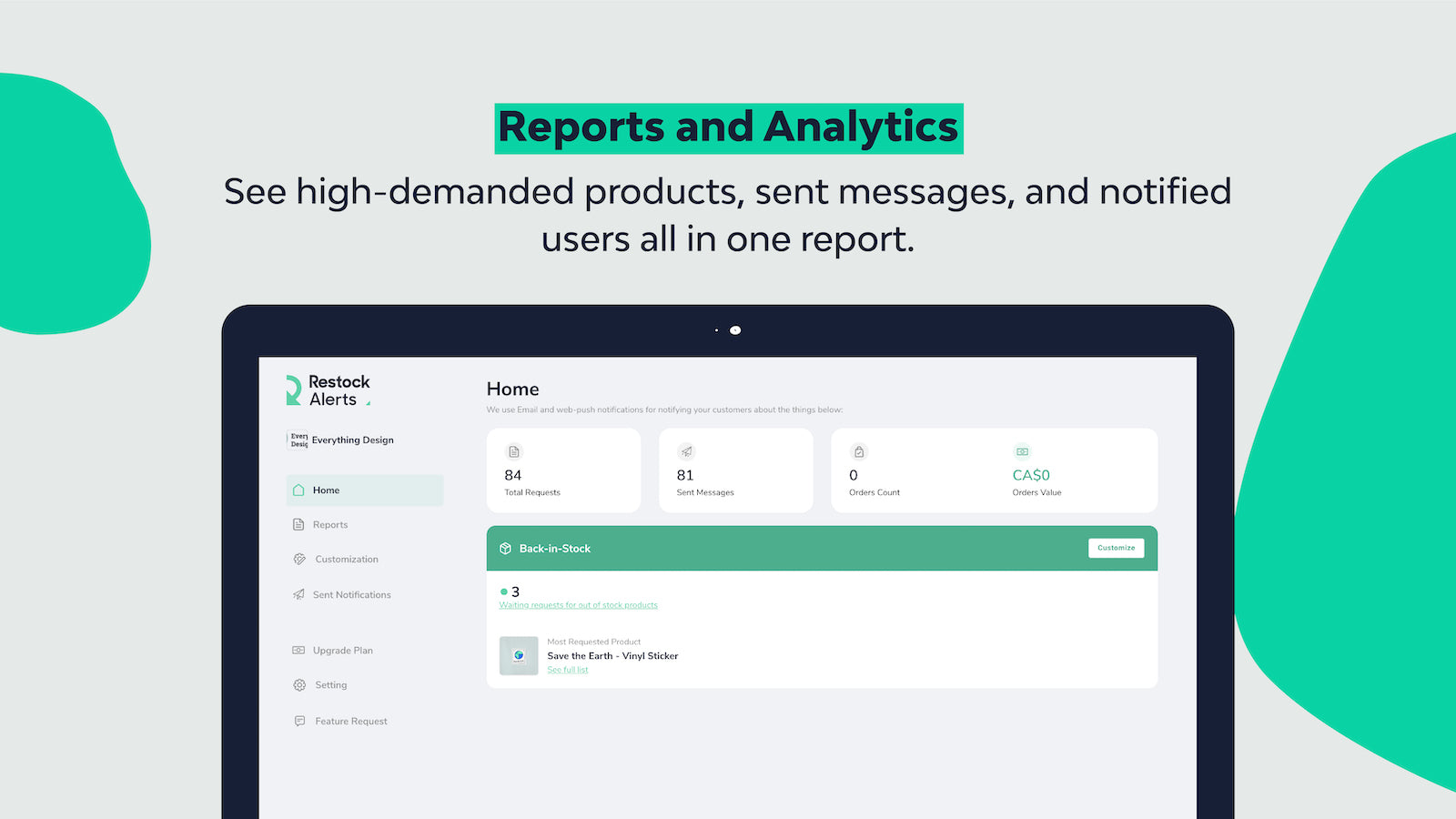Click the Sent Messages send icon
The image size is (1456, 819).
pos(686,452)
